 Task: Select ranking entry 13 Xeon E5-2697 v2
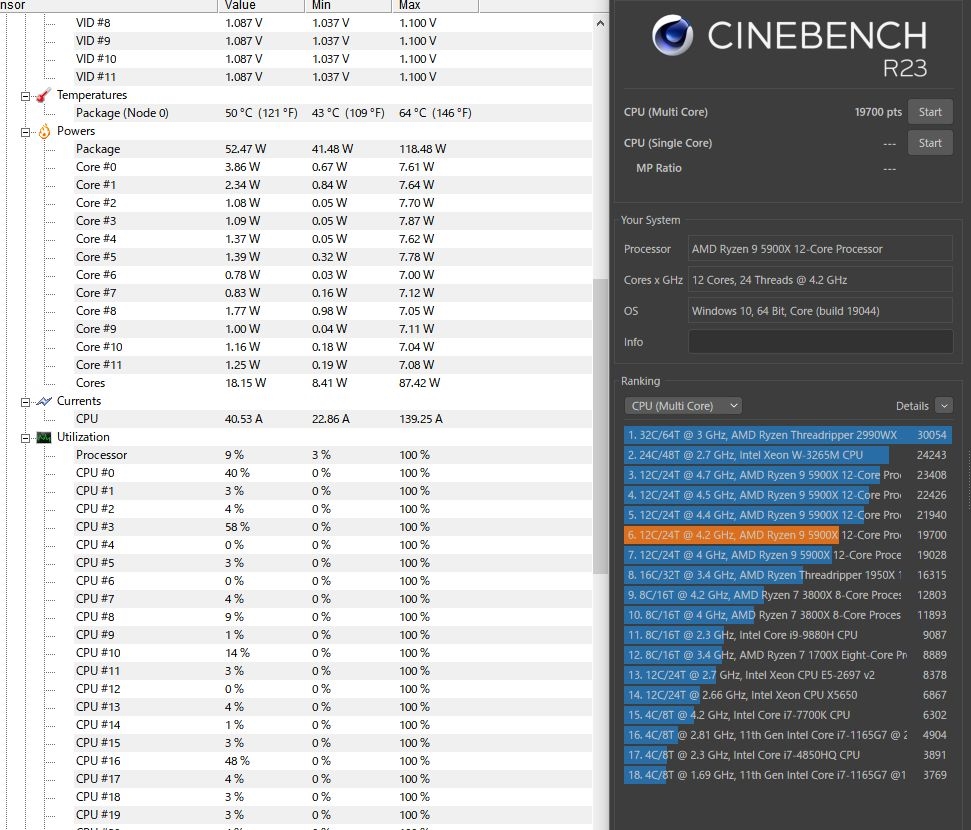[x=788, y=675]
